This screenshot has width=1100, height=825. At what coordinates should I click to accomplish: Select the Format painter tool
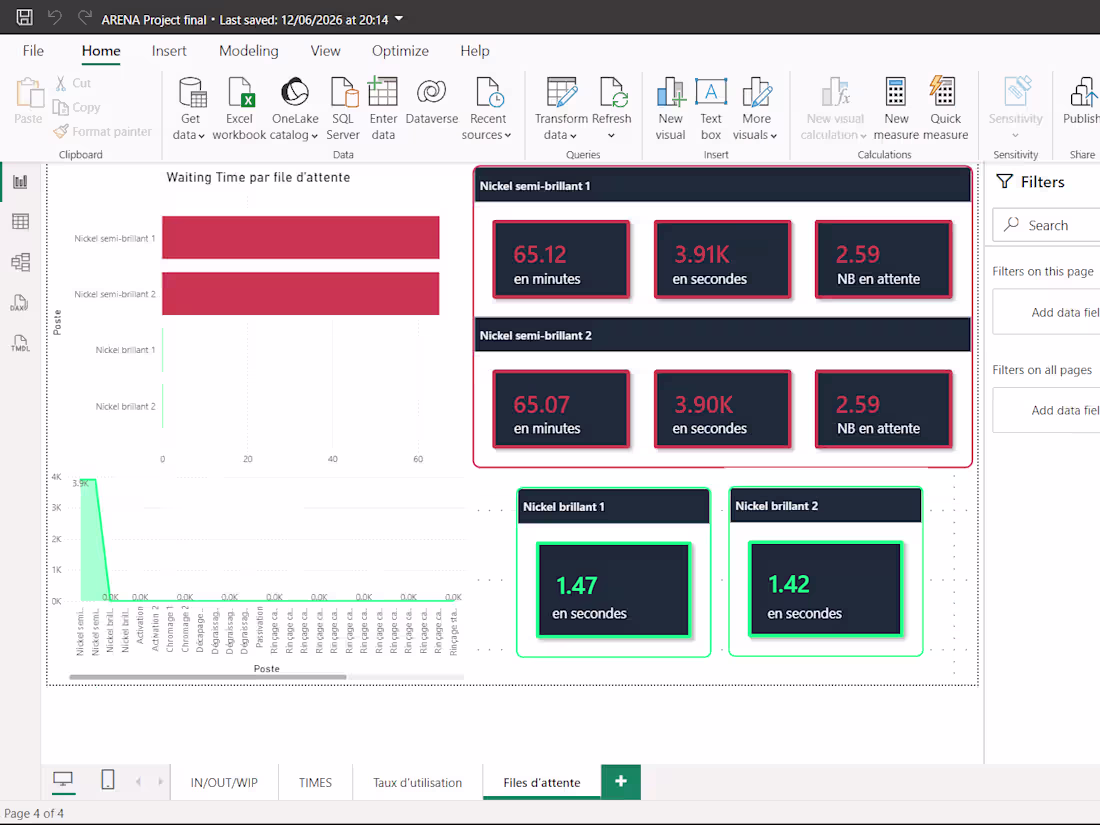[x=102, y=131]
